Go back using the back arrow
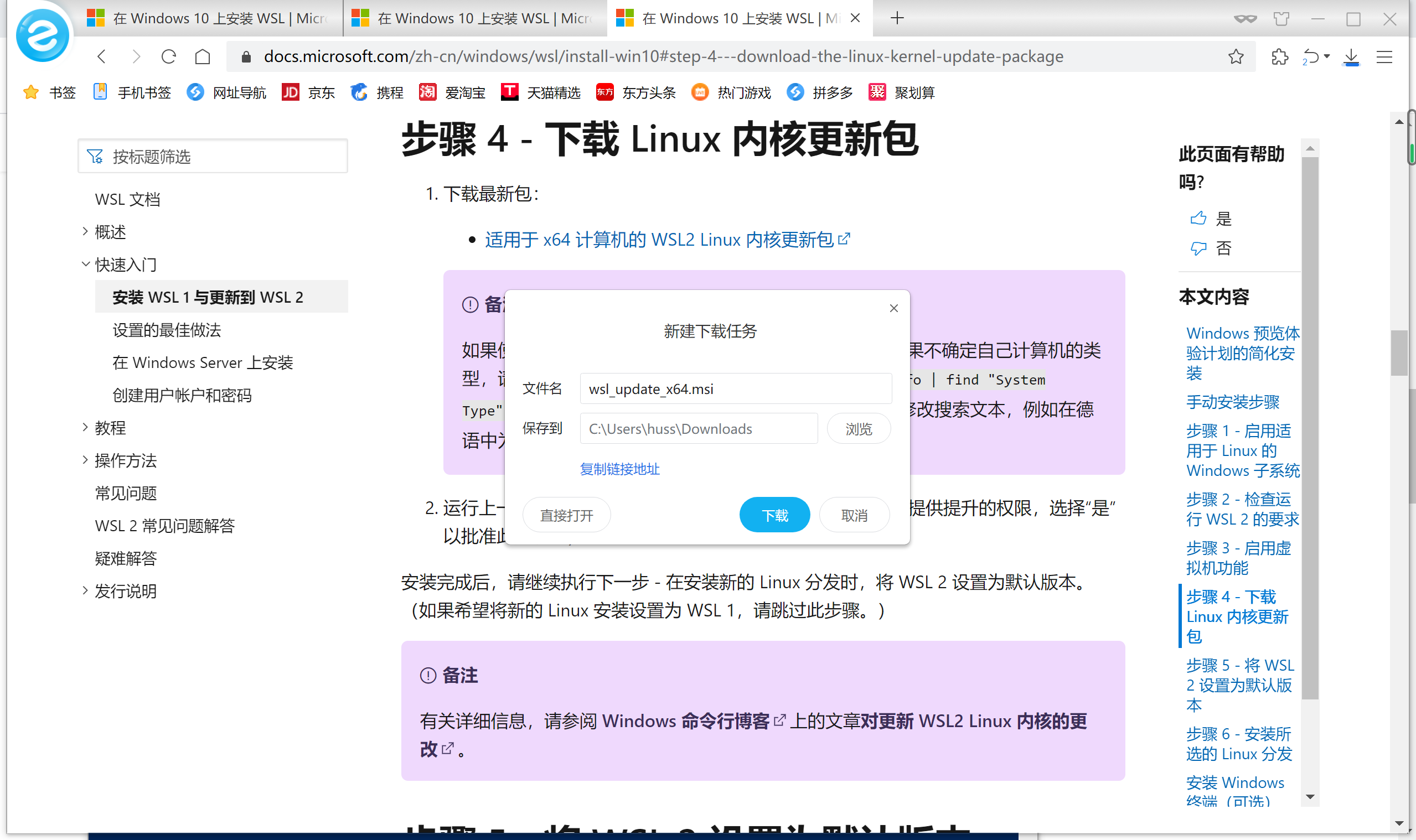This screenshot has width=1416, height=840. coord(101,56)
